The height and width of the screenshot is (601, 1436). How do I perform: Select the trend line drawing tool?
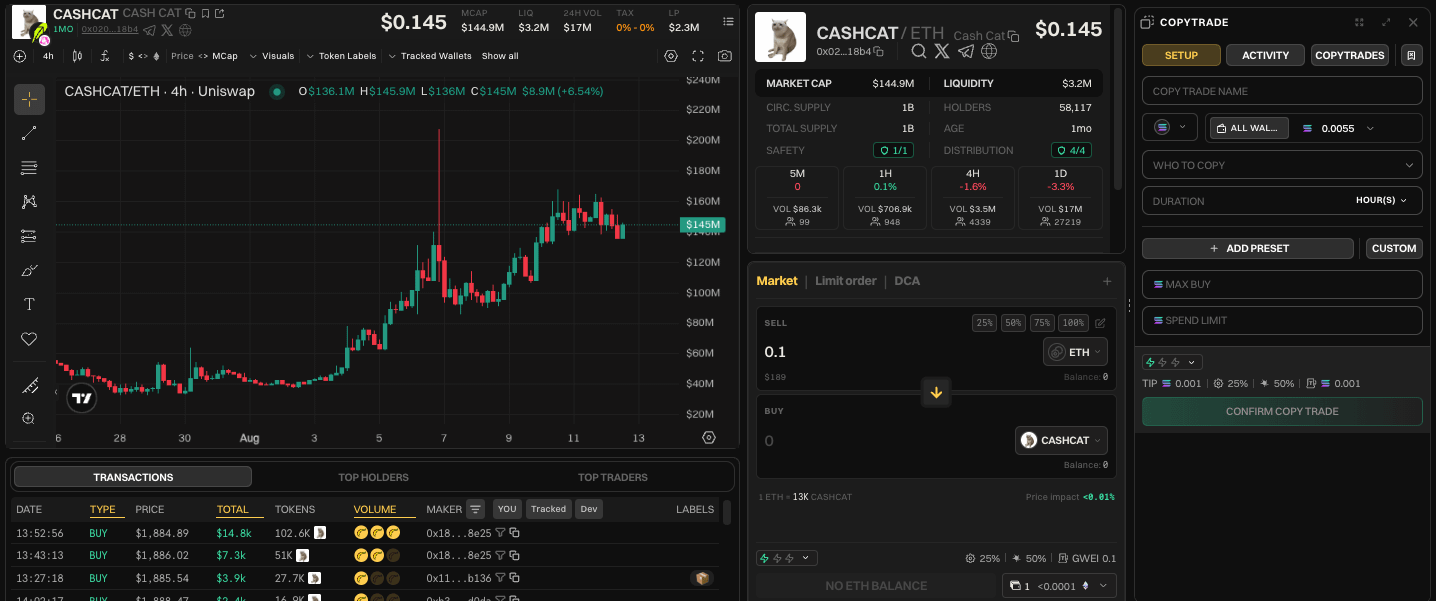29,133
